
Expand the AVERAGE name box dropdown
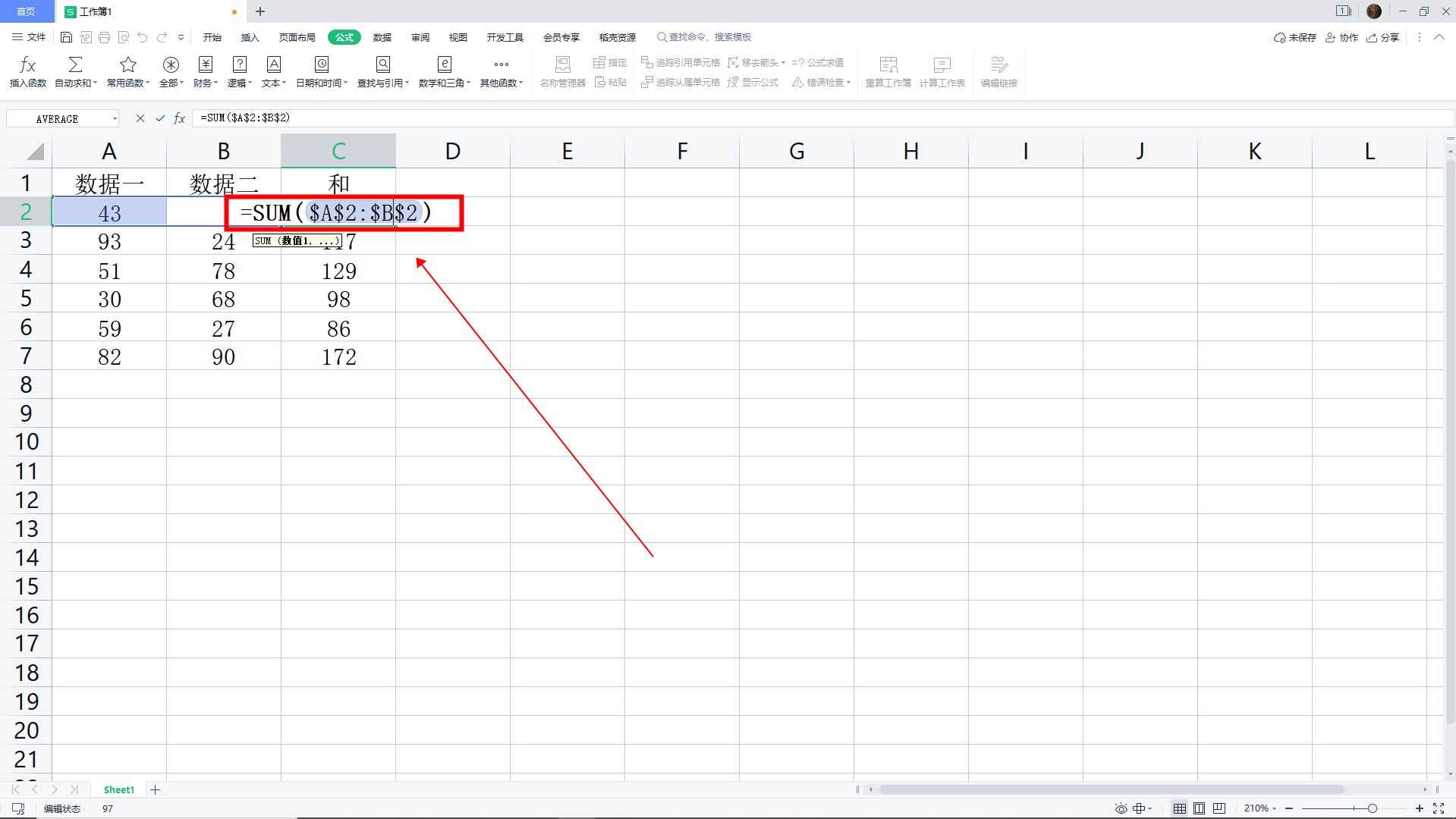pos(115,118)
